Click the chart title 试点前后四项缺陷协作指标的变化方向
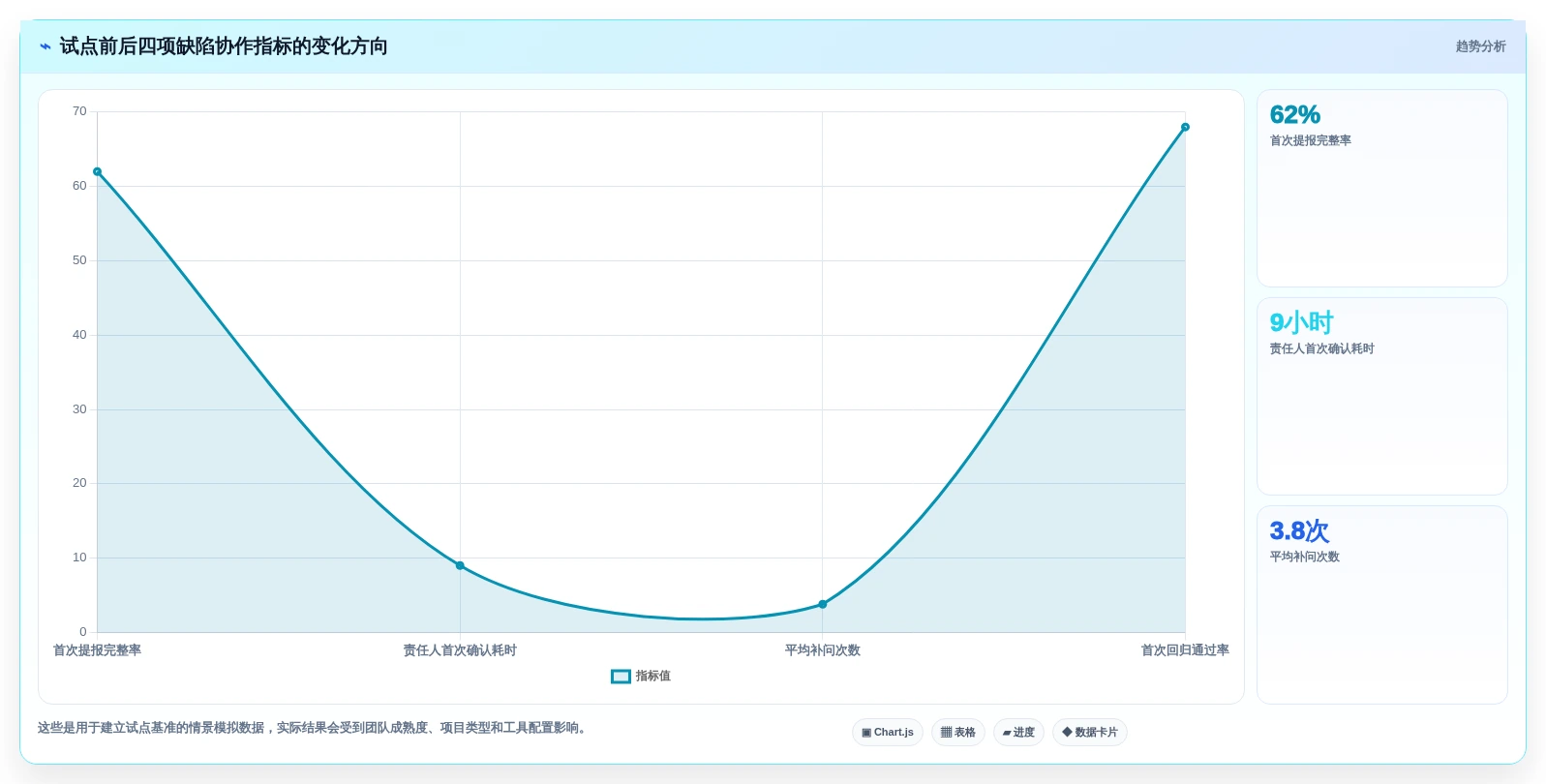The height and width of the screenshot is (784, 1546). pyautogui.click(x=224, y=46)
